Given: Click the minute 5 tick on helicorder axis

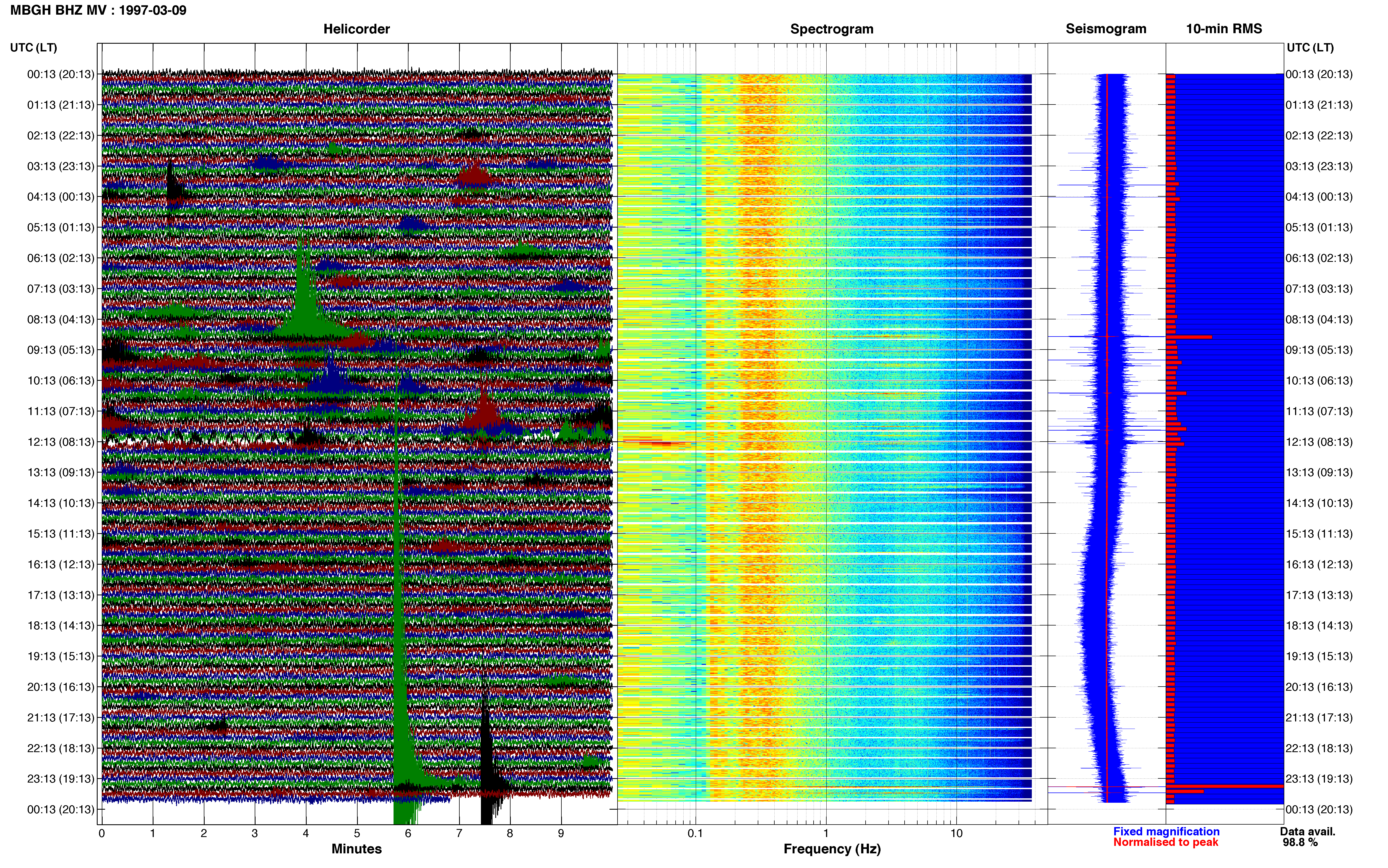Looking at the screenshot, I should (x=357, y=833).
